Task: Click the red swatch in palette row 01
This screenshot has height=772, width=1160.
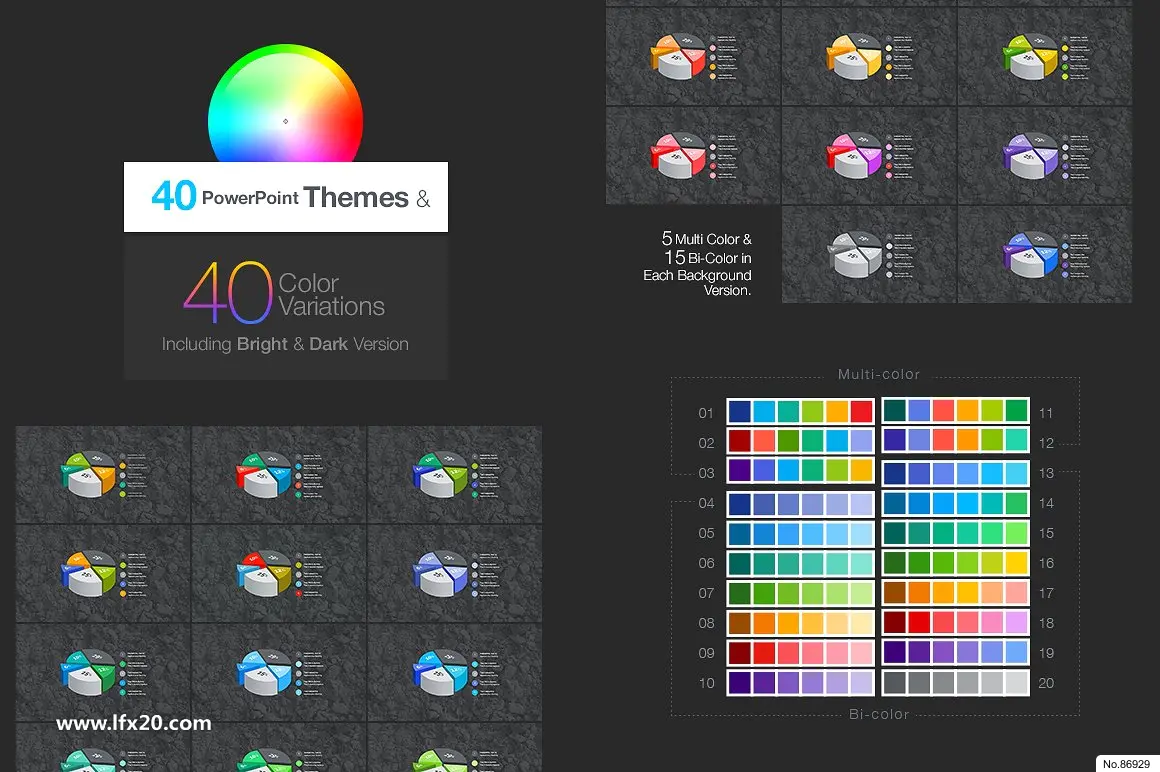Action: 861,411
